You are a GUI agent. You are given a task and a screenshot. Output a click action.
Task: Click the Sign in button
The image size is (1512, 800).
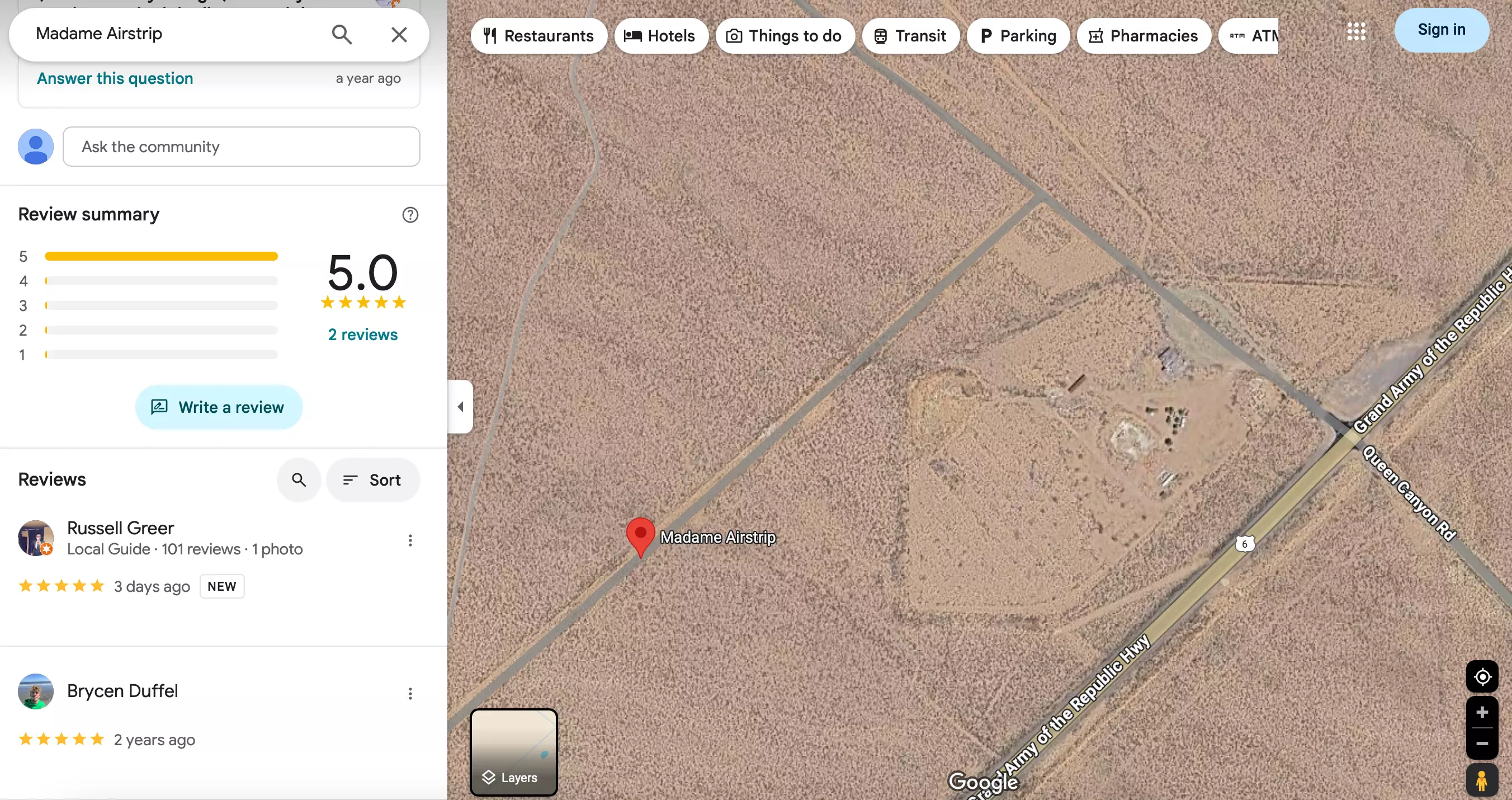(1441, 30)
